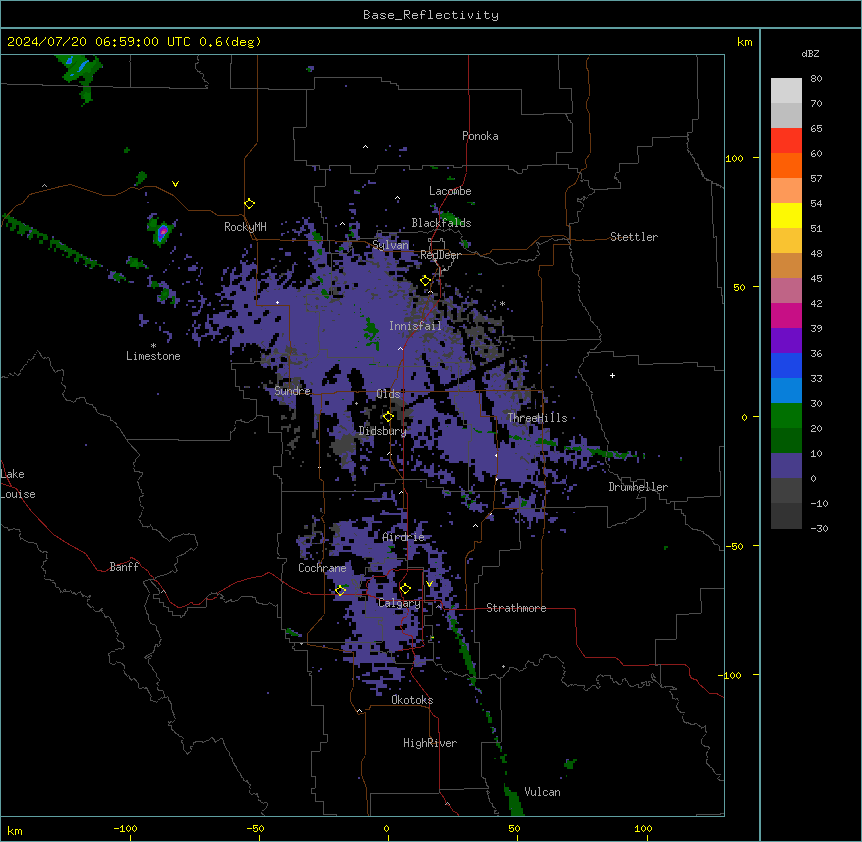The image size is (862, 842).
Task: Click the magenta-core storm cell west of RockyMH
Action: tap(162, 232)
